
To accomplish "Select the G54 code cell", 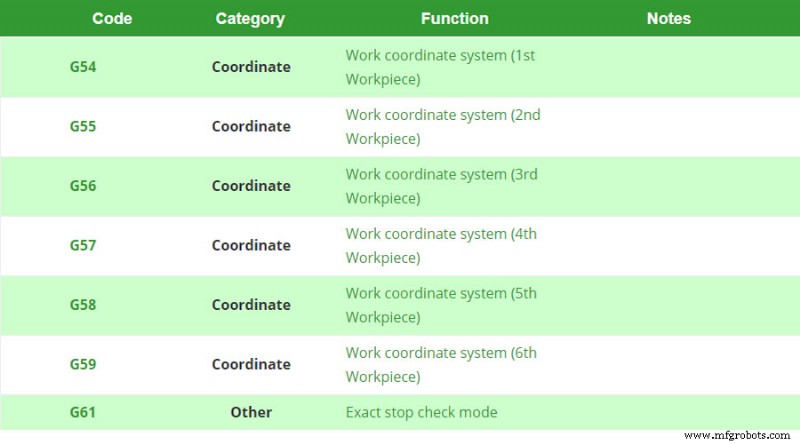I will coord(83,67).
